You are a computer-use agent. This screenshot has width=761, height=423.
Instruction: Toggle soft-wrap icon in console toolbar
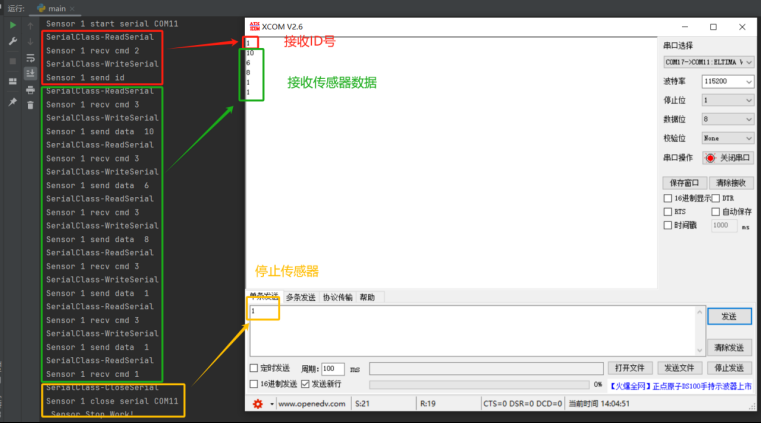[31, 58]
